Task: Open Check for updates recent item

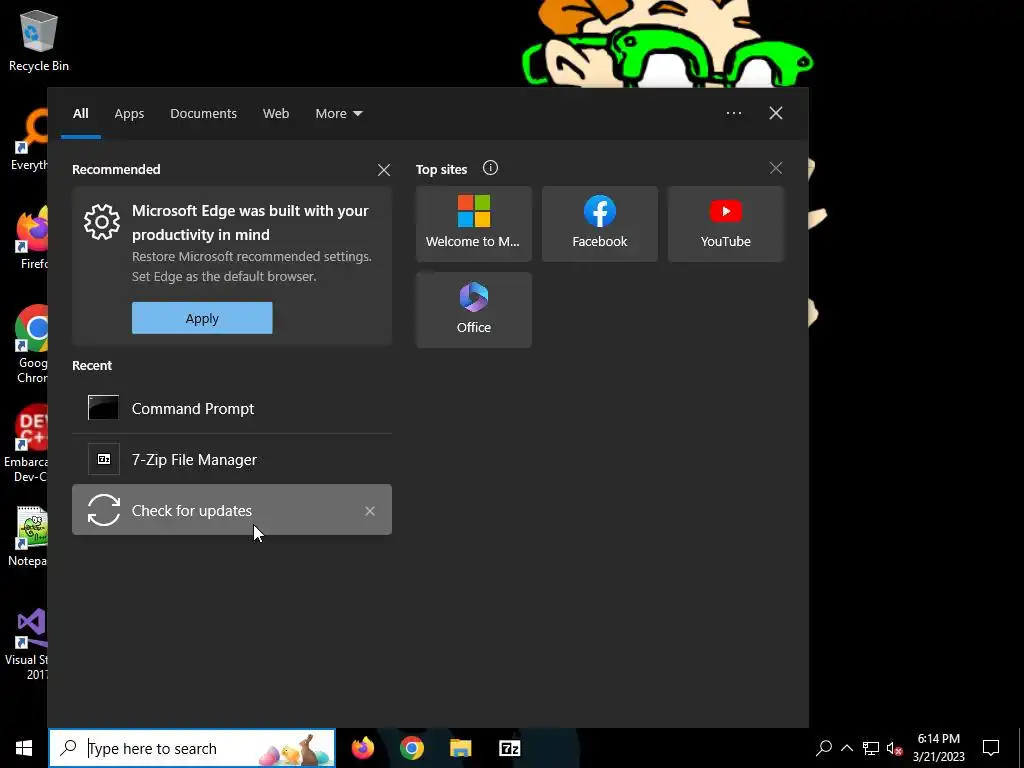Action: (x=232, y=509)
